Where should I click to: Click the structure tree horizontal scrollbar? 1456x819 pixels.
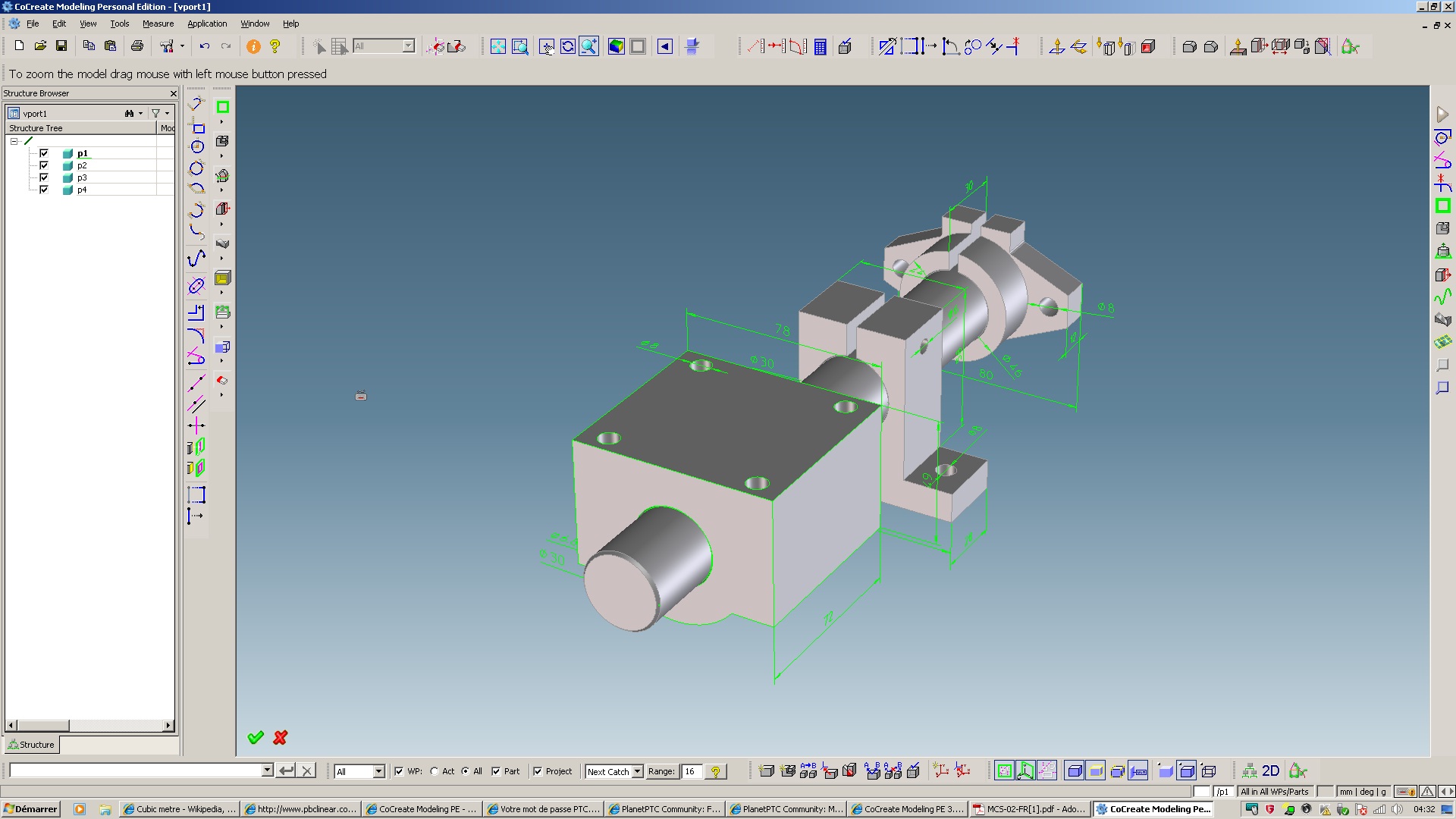click(x=90, y=726)
